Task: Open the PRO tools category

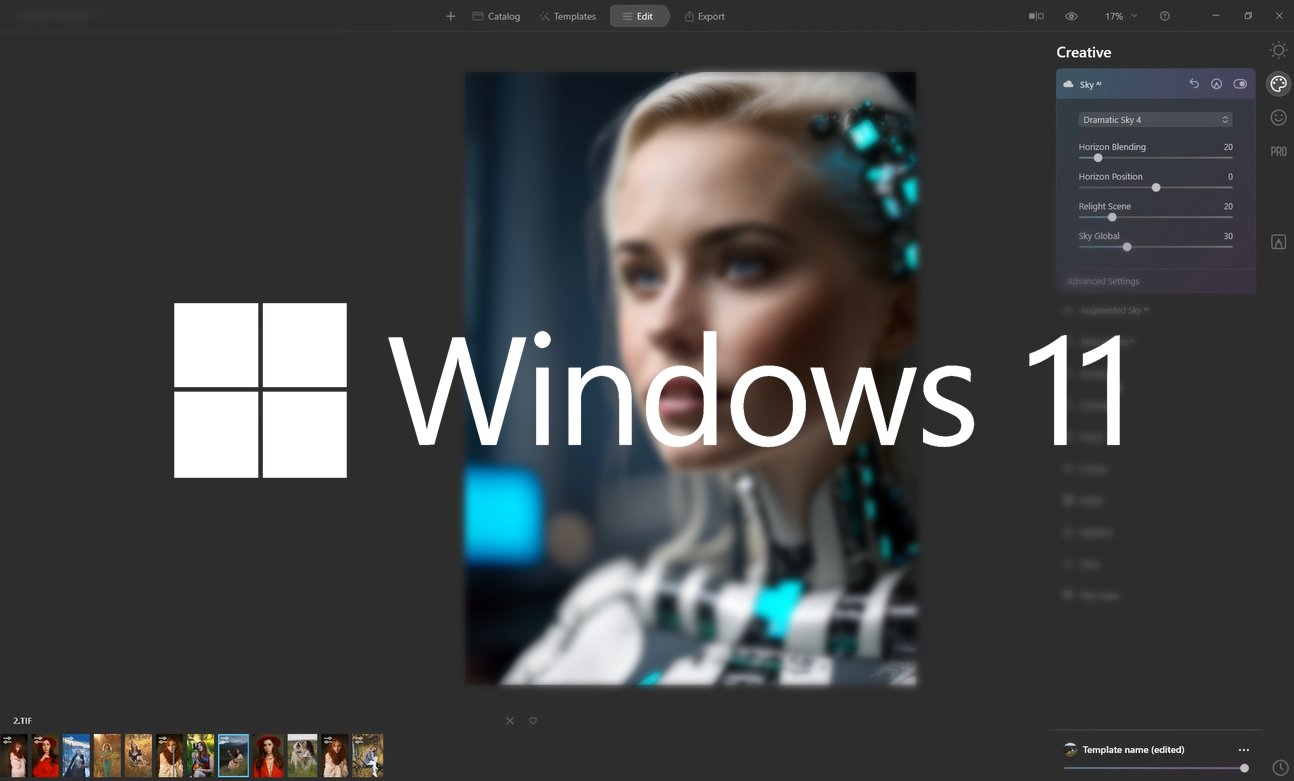Action: (x=1278, y=152)
